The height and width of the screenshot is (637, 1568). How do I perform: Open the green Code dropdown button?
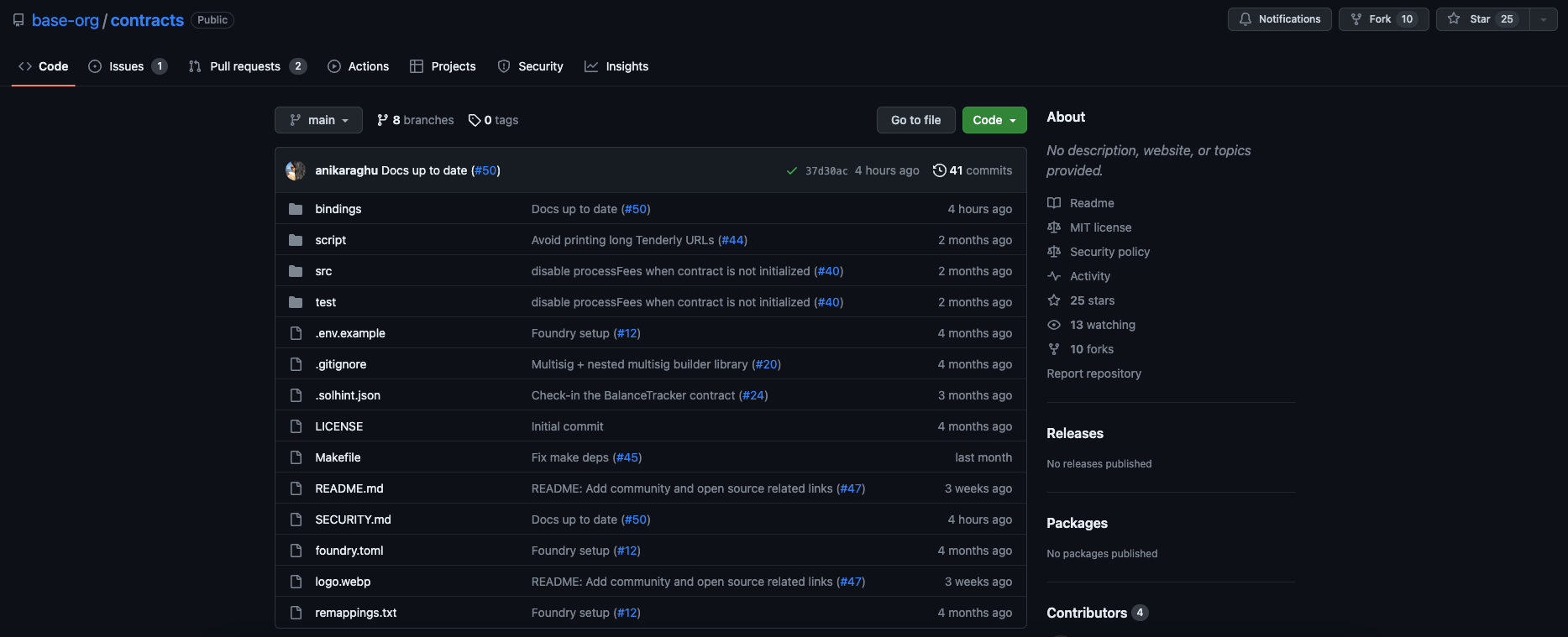point(994,120)
